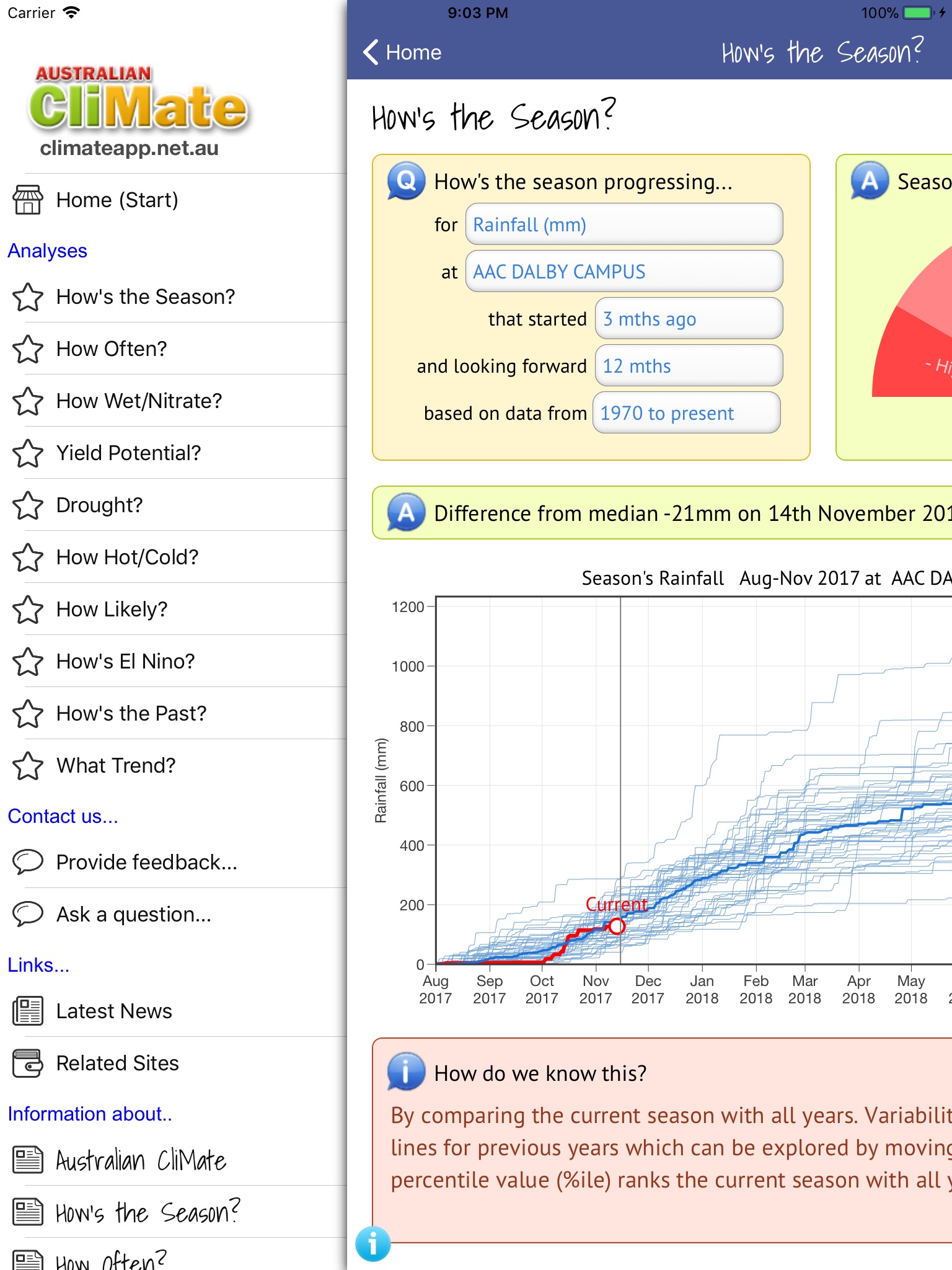Open the Rainfall (mm) variable selector
The image size is (952, 1270).
point(624,224)
